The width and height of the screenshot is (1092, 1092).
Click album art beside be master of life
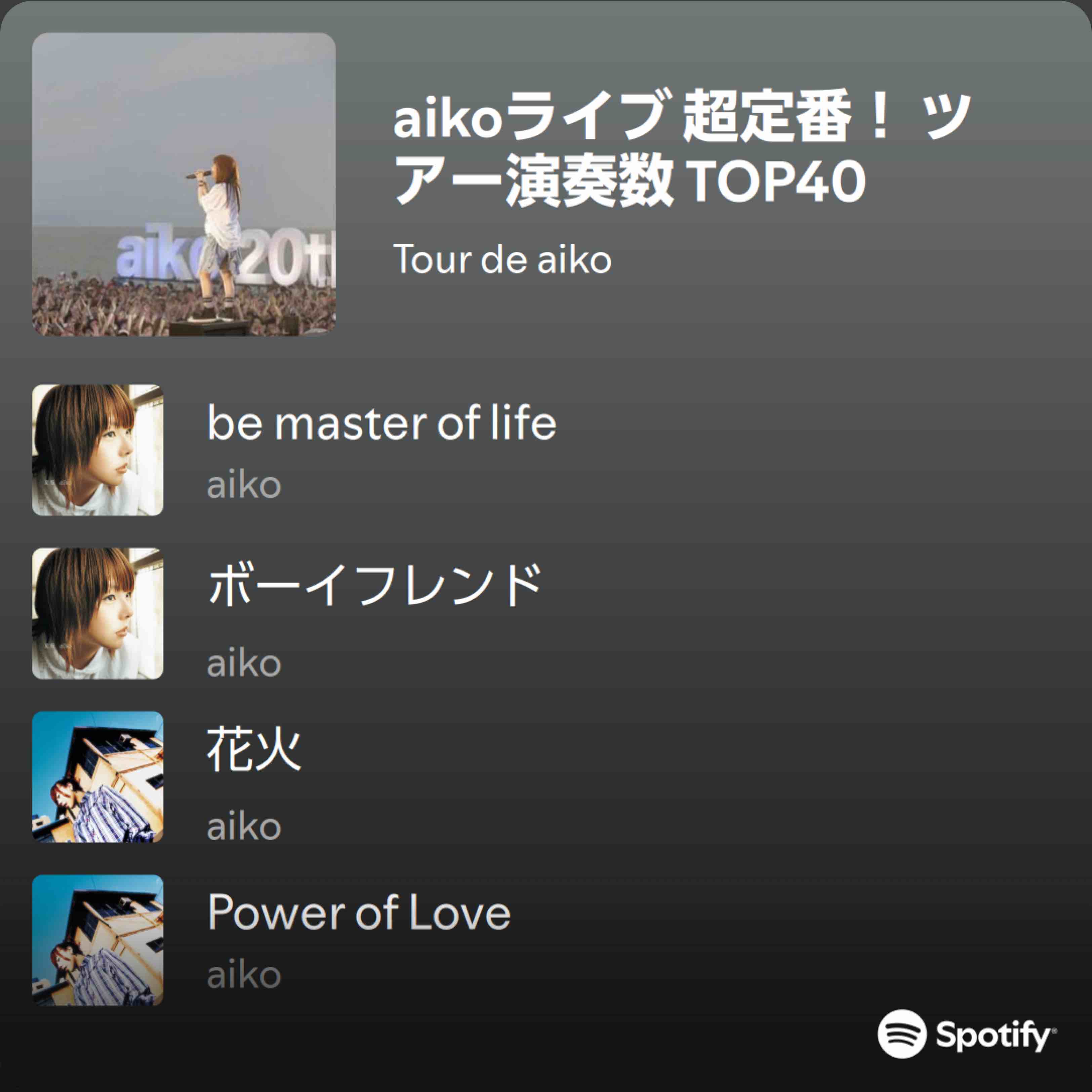[98, 450]
